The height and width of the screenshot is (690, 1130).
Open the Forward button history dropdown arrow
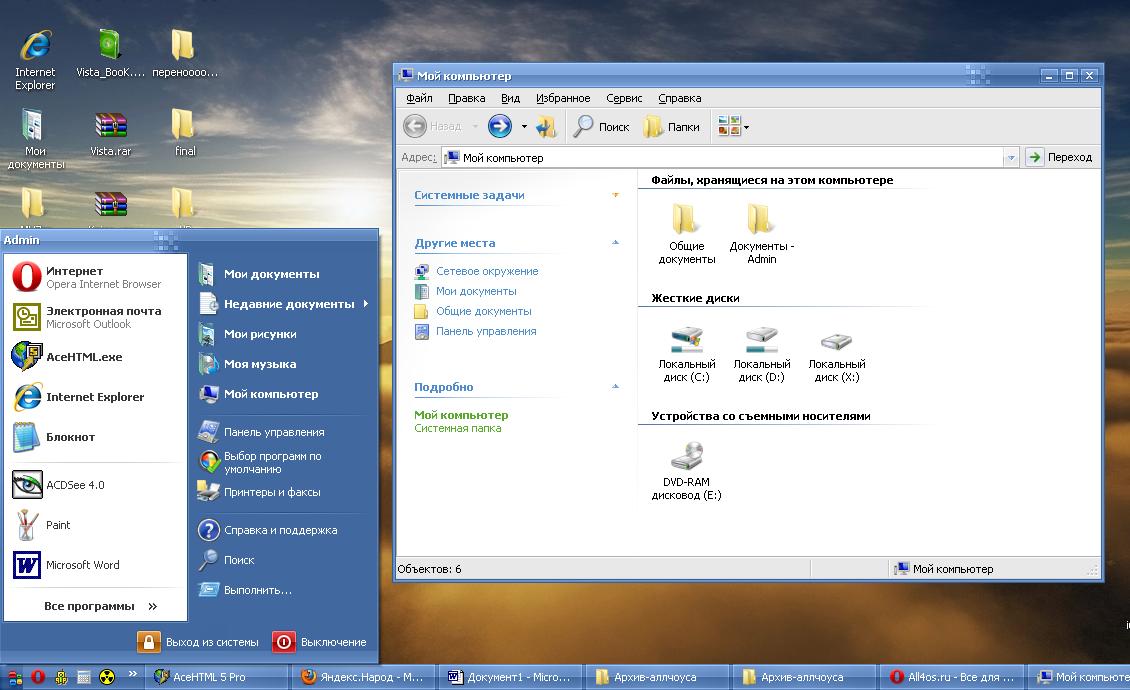point(524,127)
